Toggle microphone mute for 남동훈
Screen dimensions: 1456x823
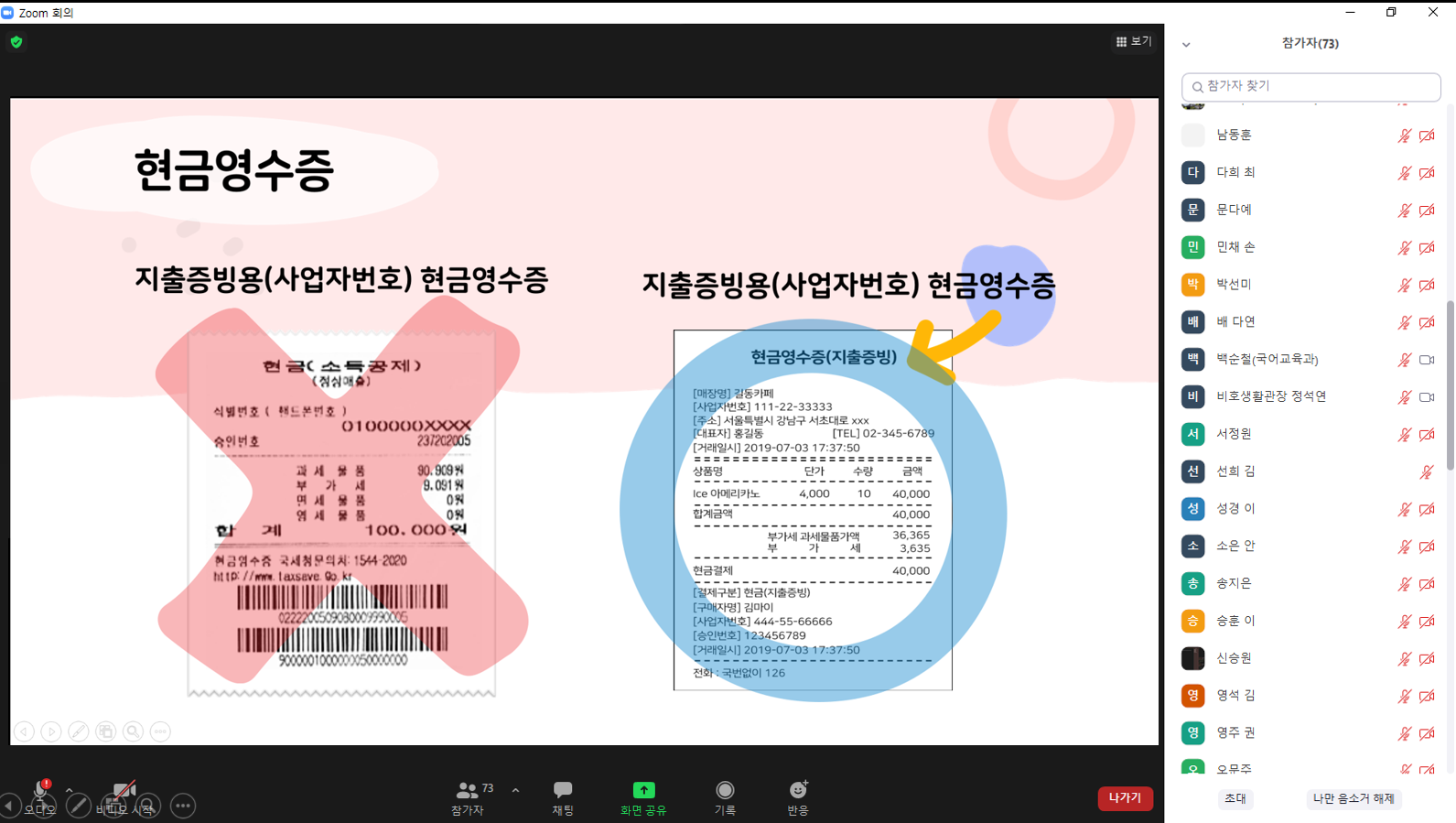tap(1404, 135)
